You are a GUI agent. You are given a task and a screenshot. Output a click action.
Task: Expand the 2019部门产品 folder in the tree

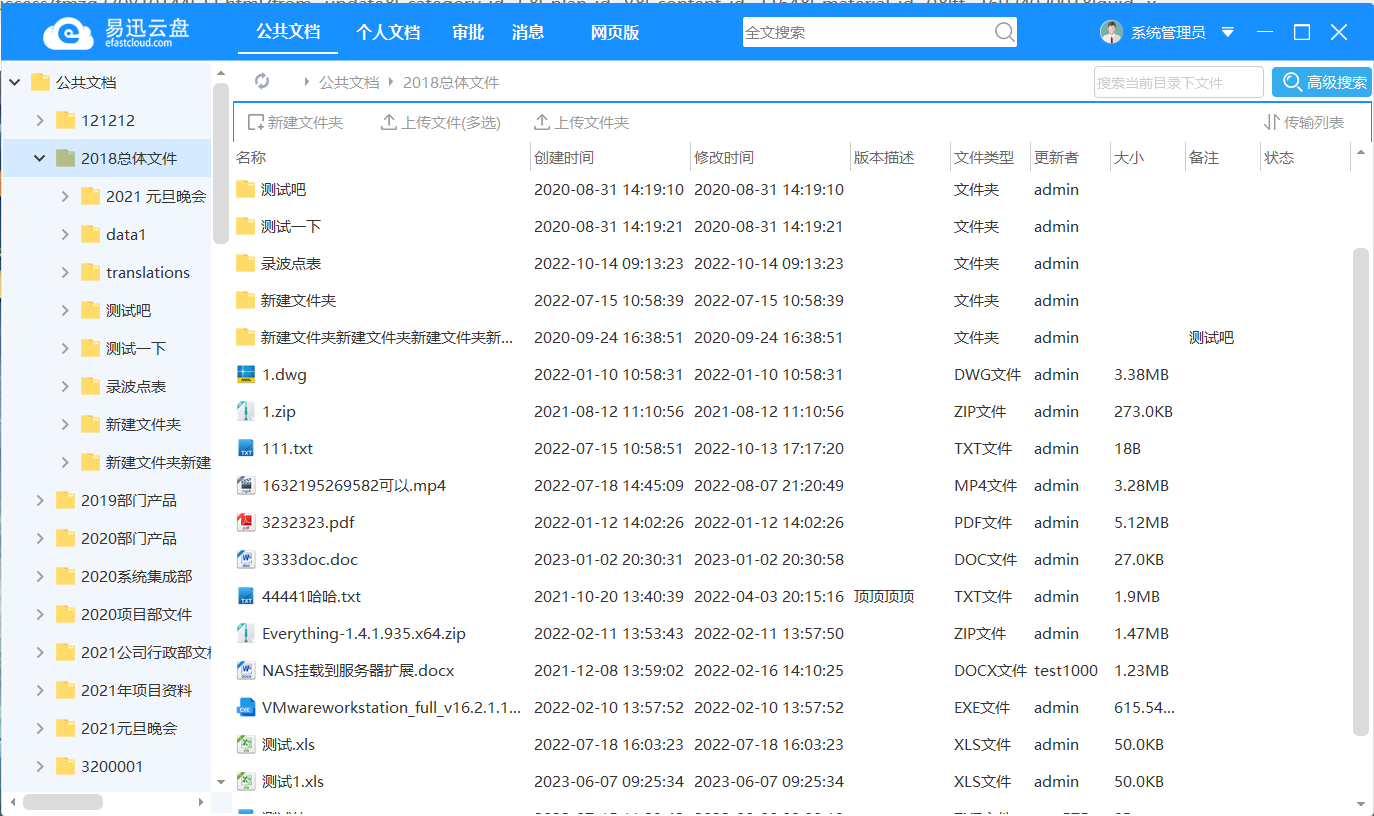pyautogui.click(x=40, y=500)
